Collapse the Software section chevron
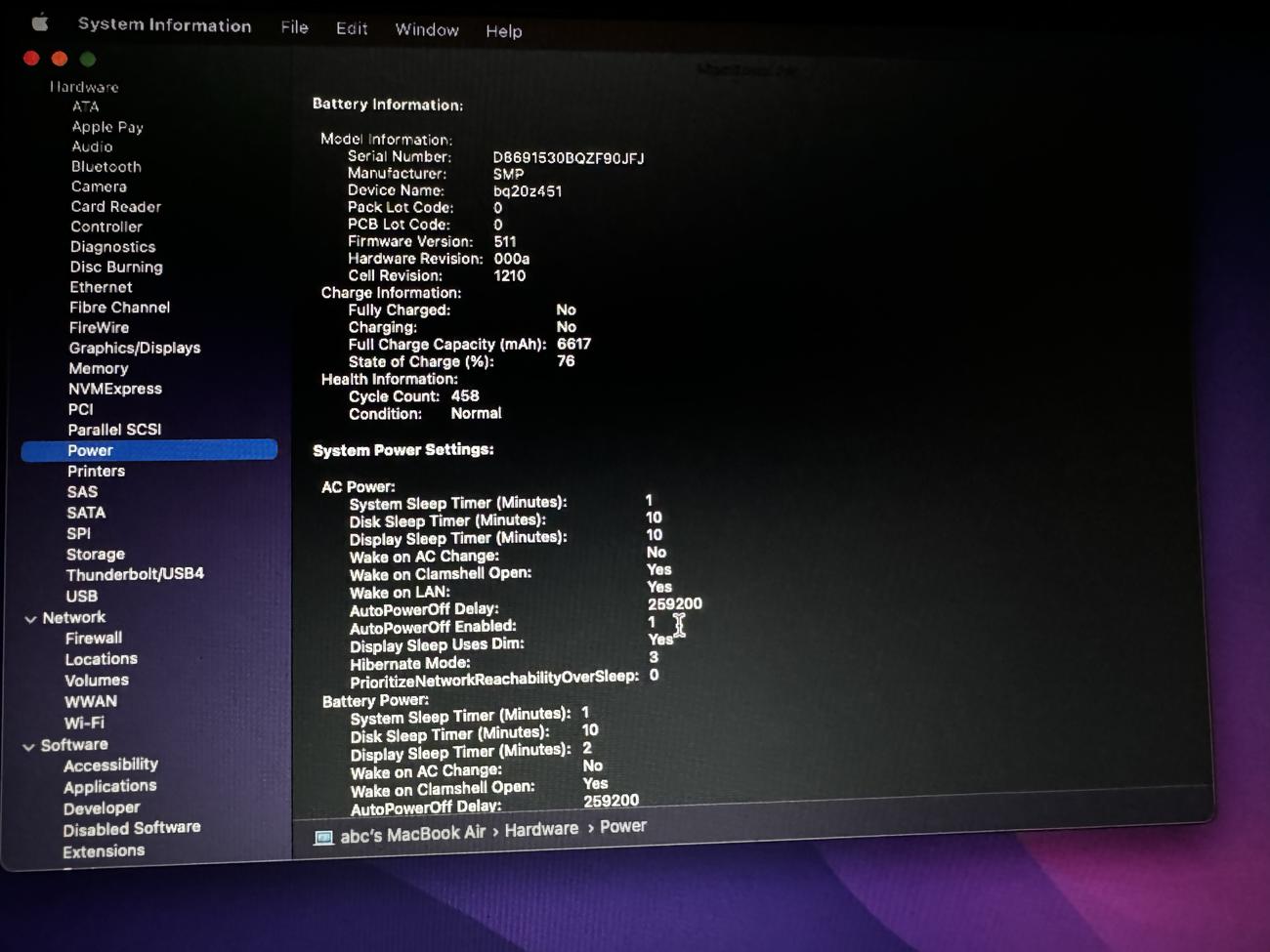 pyautogui.click(x=28, y=747)
